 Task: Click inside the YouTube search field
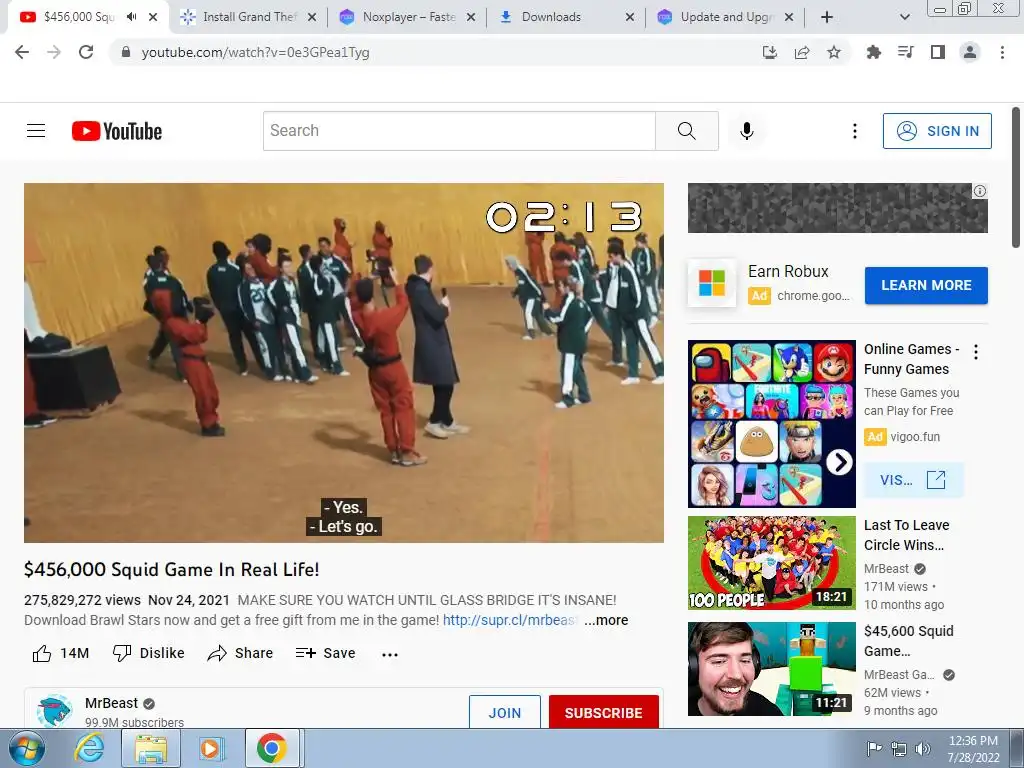pyautogui.click(x=459, y=131)
